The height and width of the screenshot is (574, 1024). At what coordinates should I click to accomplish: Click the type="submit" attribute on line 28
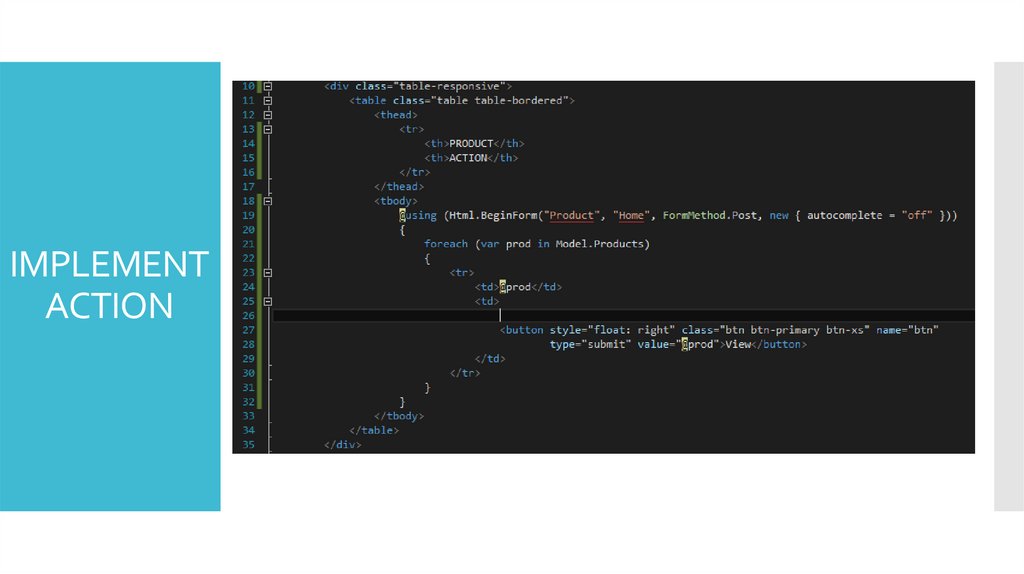[x=590, y=345]
